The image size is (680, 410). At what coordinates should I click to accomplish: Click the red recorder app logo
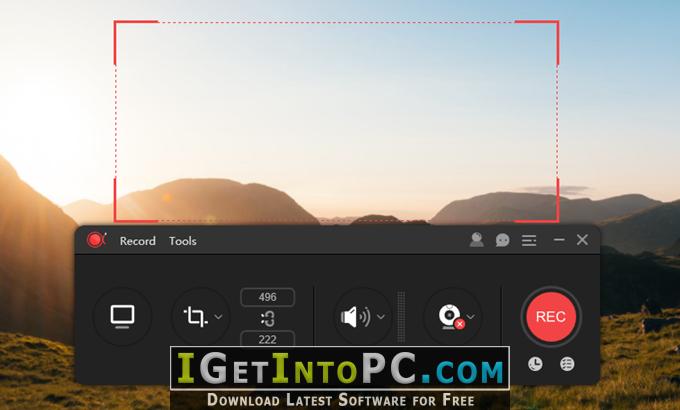click(x=96, y=240)
